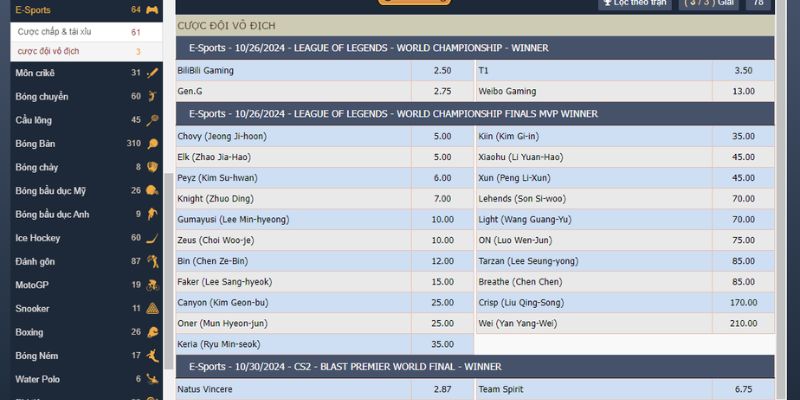Open the MotoGP sport category

pos(32,285)
